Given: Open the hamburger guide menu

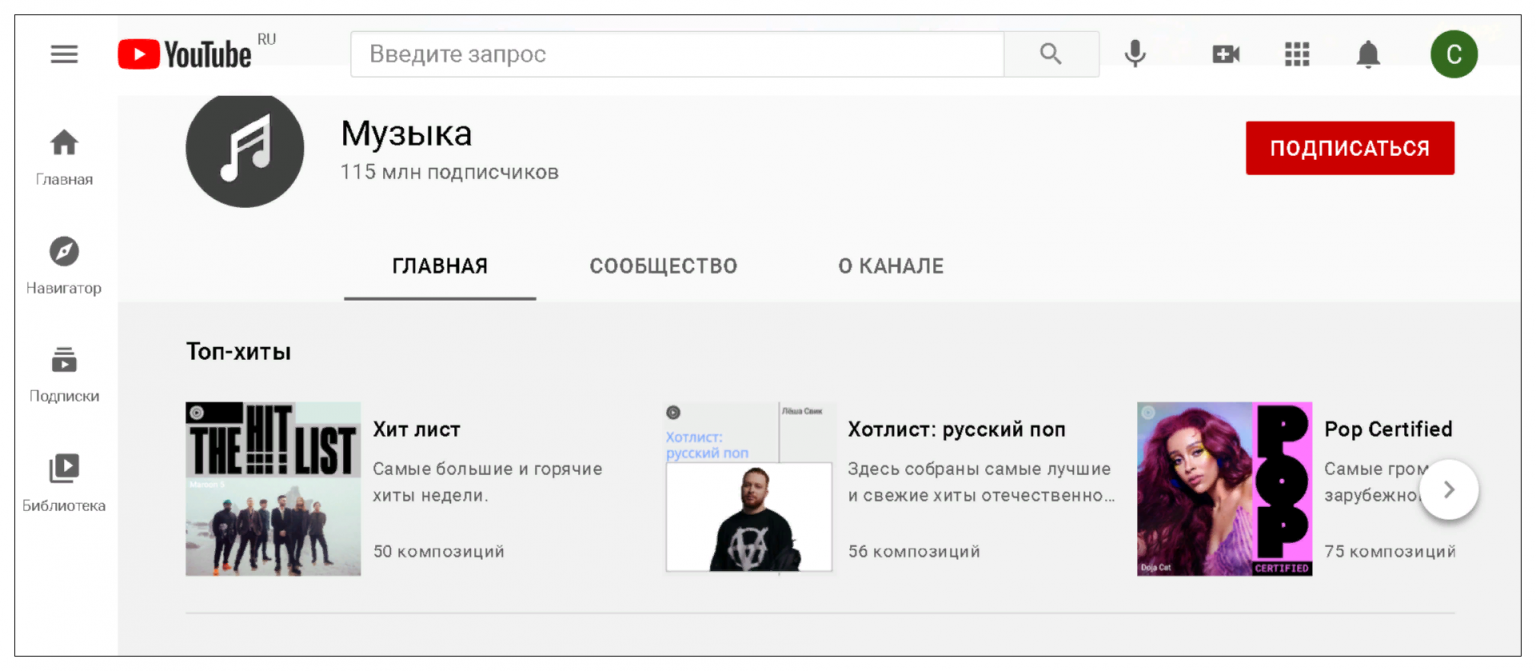Looking at the screenshot, I should tap(64, 54).
